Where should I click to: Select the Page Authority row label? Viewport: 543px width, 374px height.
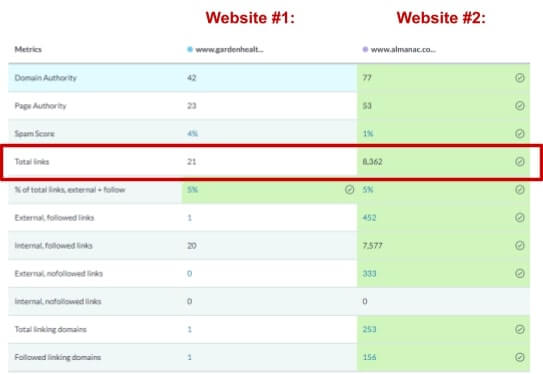(x=40, y=106)
